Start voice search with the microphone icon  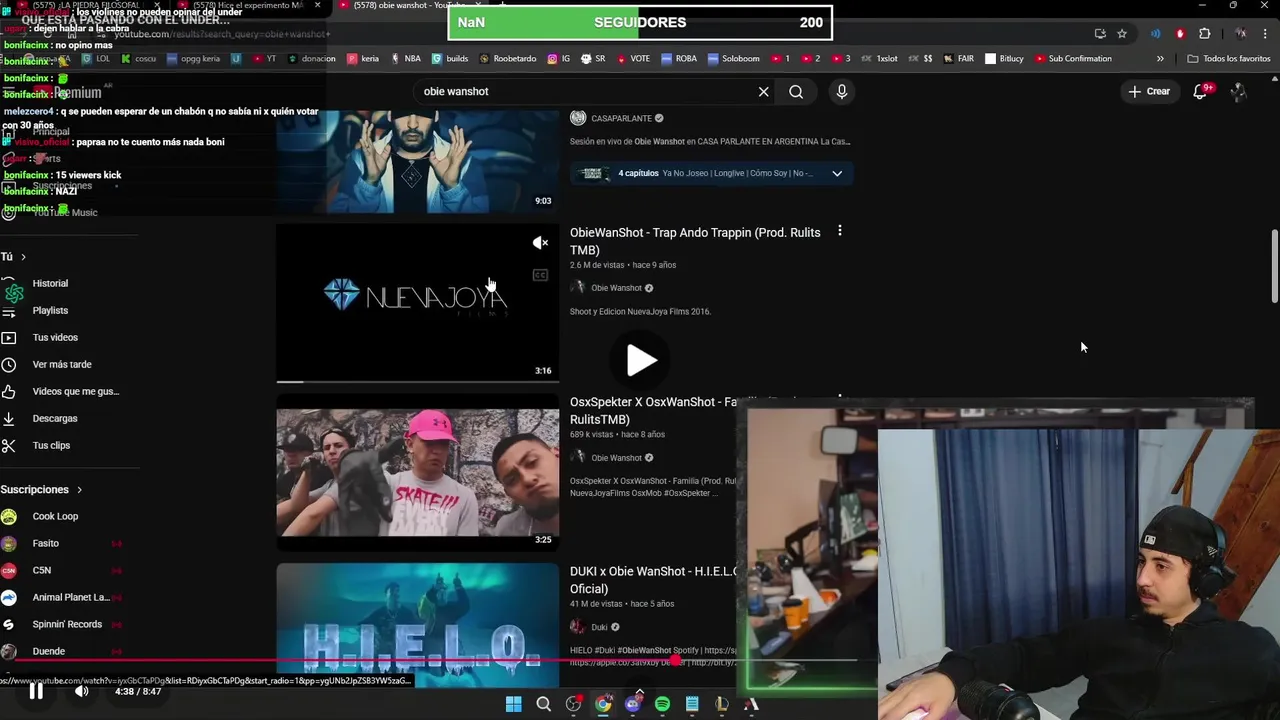(x=841, y=92)
